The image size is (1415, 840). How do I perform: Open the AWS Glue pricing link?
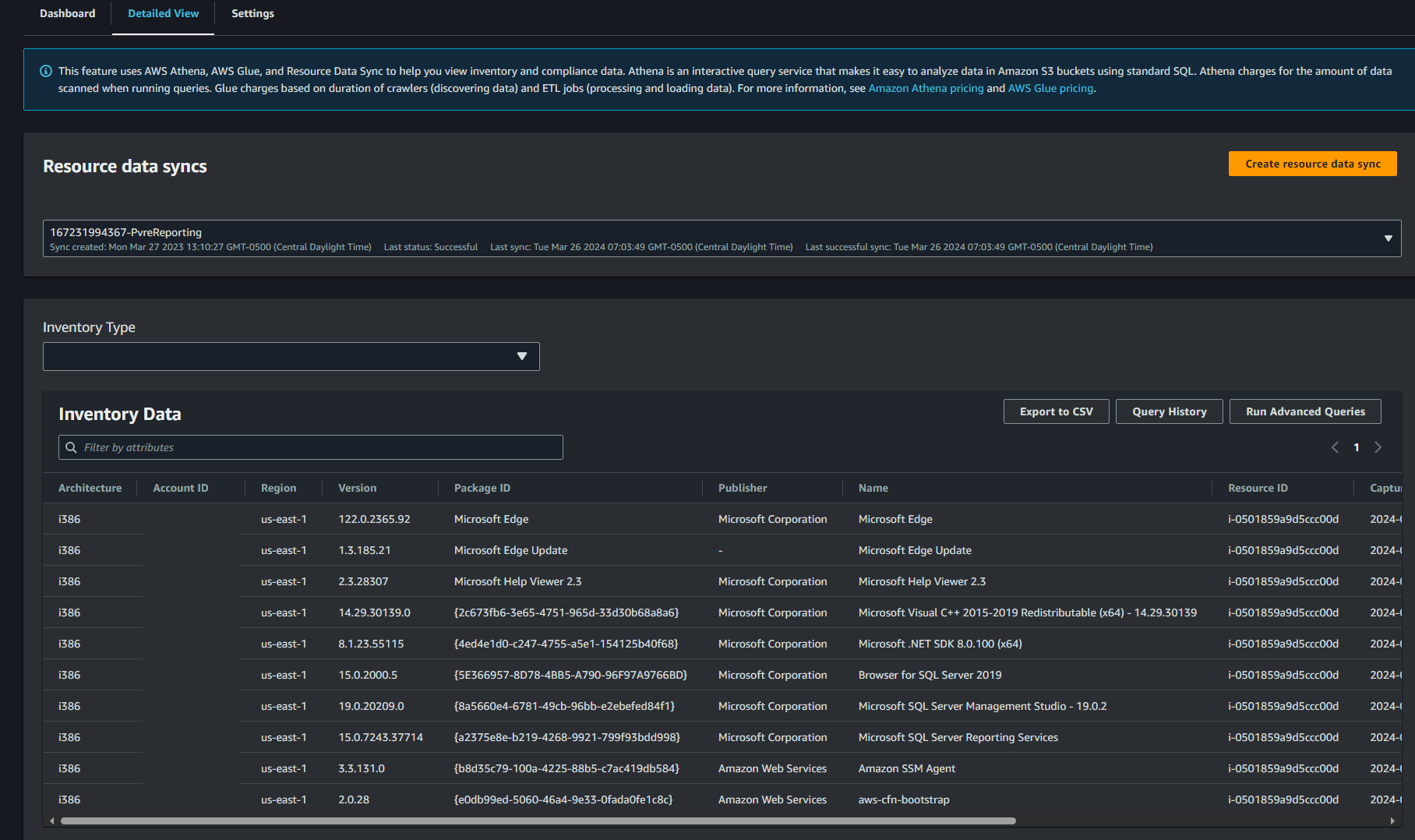click(x=1050, y=88)
